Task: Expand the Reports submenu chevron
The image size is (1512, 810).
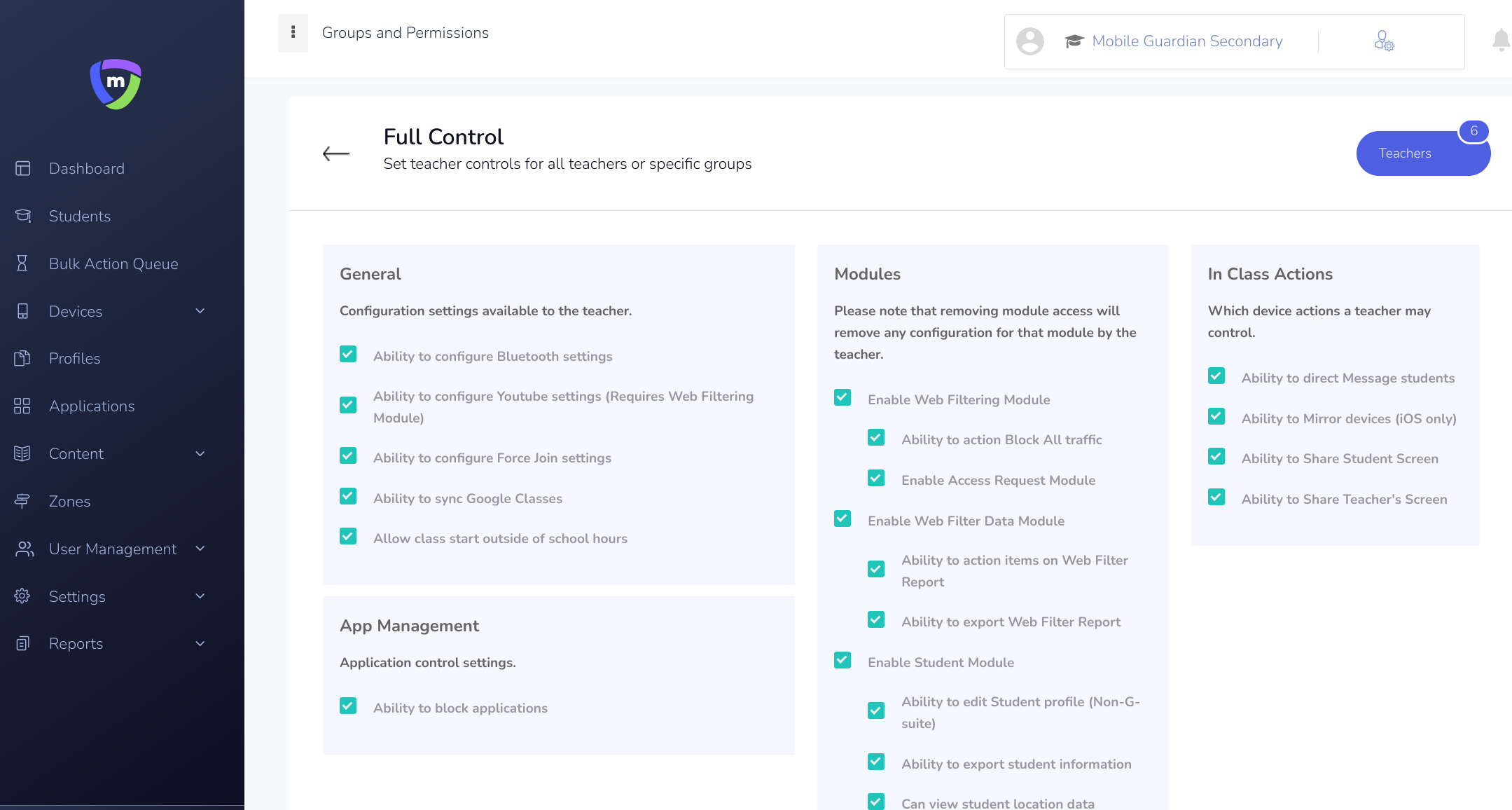Action: point(200,644)
